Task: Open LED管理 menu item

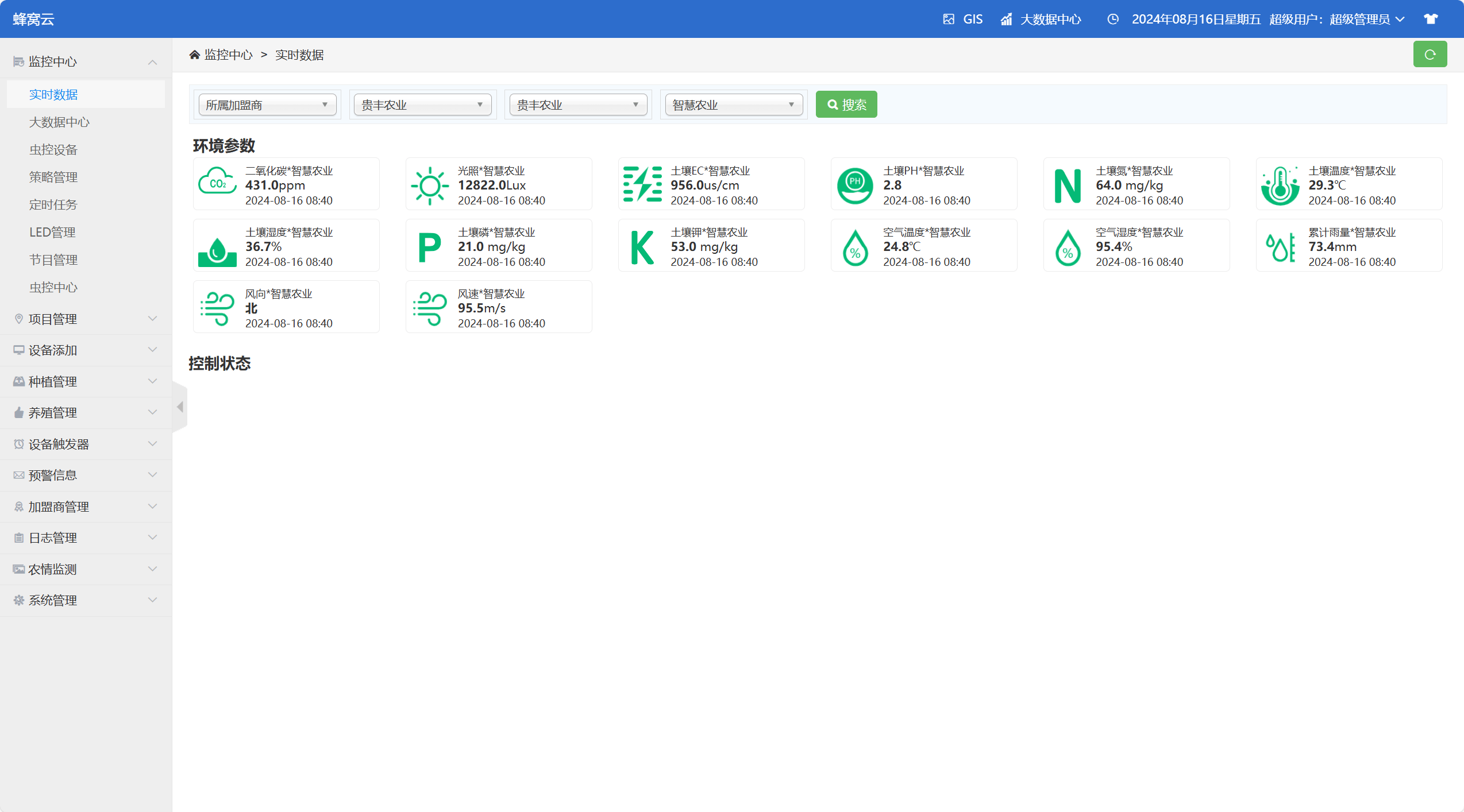Action: (86, 233)
